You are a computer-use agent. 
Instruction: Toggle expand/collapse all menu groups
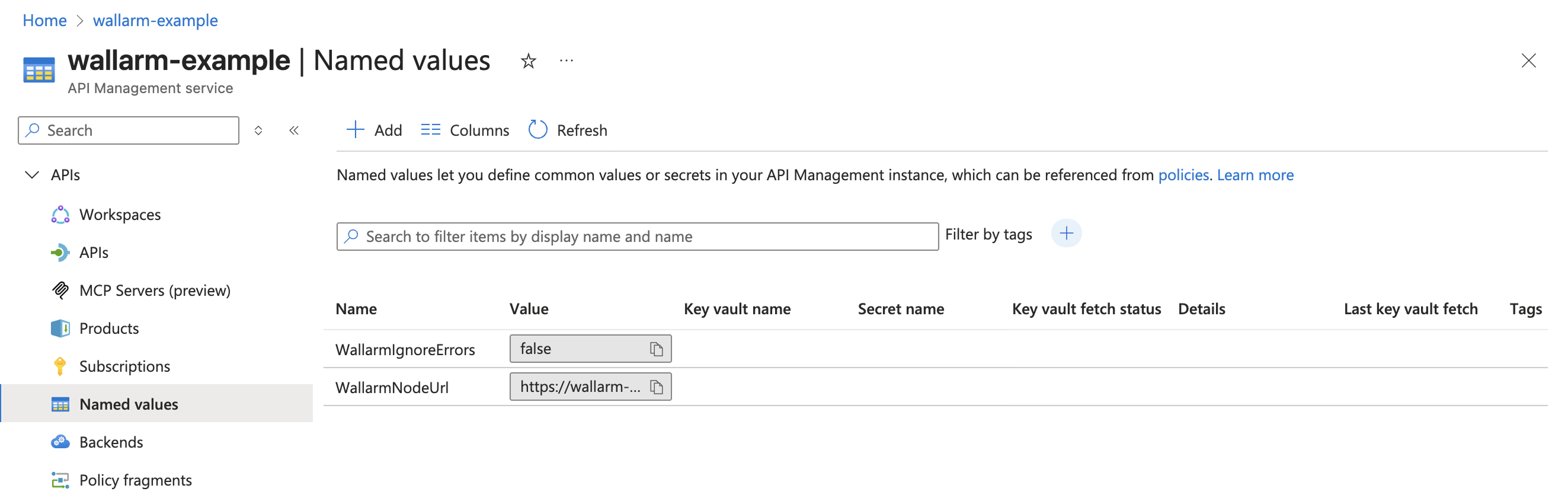pos(258,130)
